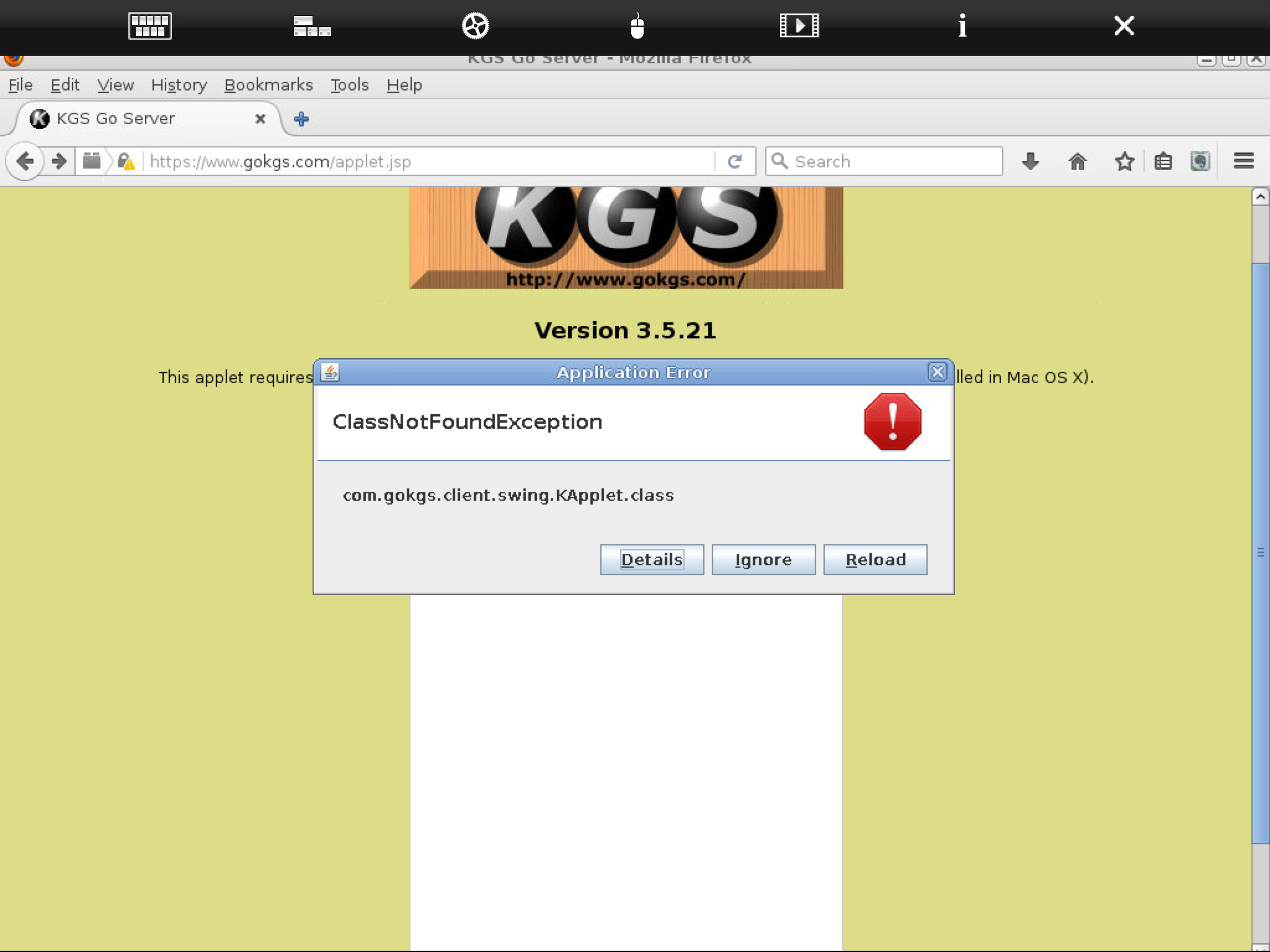Toggle mouse mode icon in top bar
Screen dimensions: 1270x952
[637, 26]
